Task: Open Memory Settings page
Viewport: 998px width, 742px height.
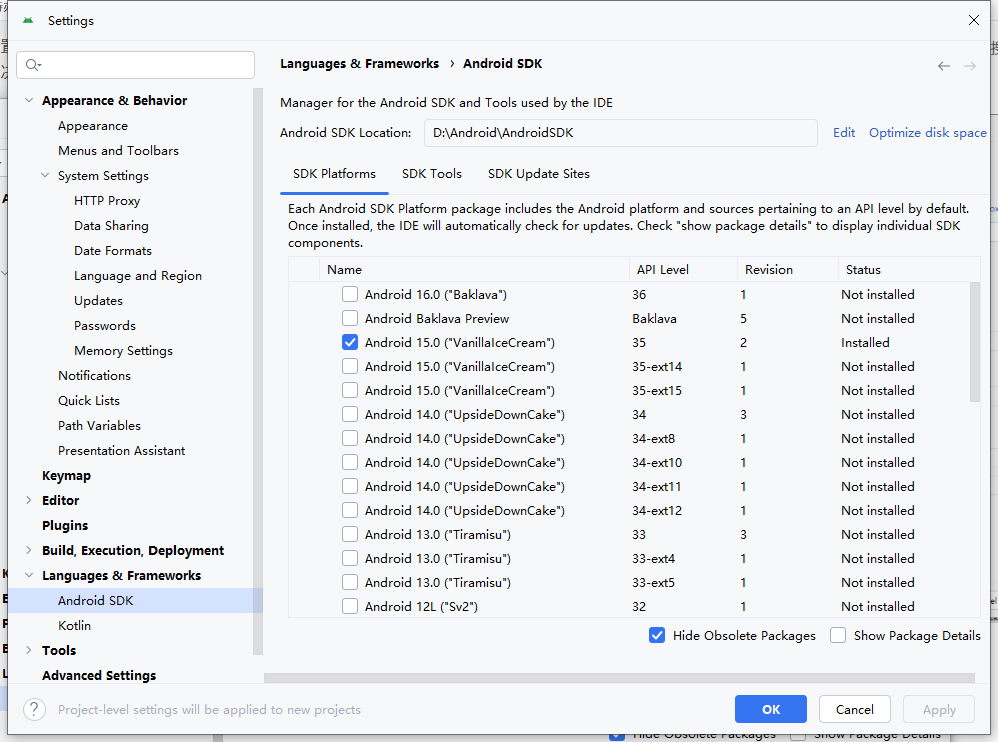Action: (123, 351)
